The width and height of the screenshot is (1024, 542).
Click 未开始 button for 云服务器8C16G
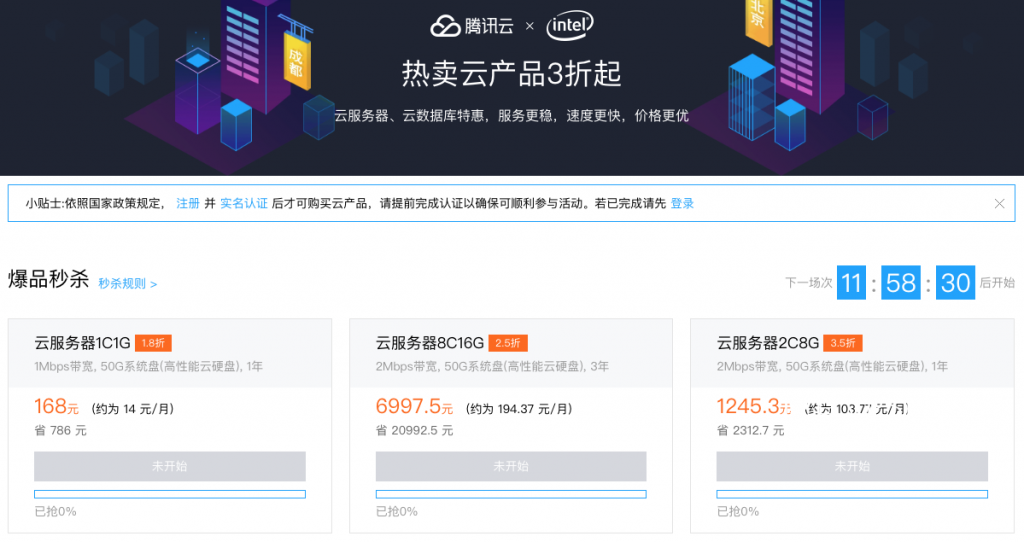pyautogui.click(x=511, y=466)
